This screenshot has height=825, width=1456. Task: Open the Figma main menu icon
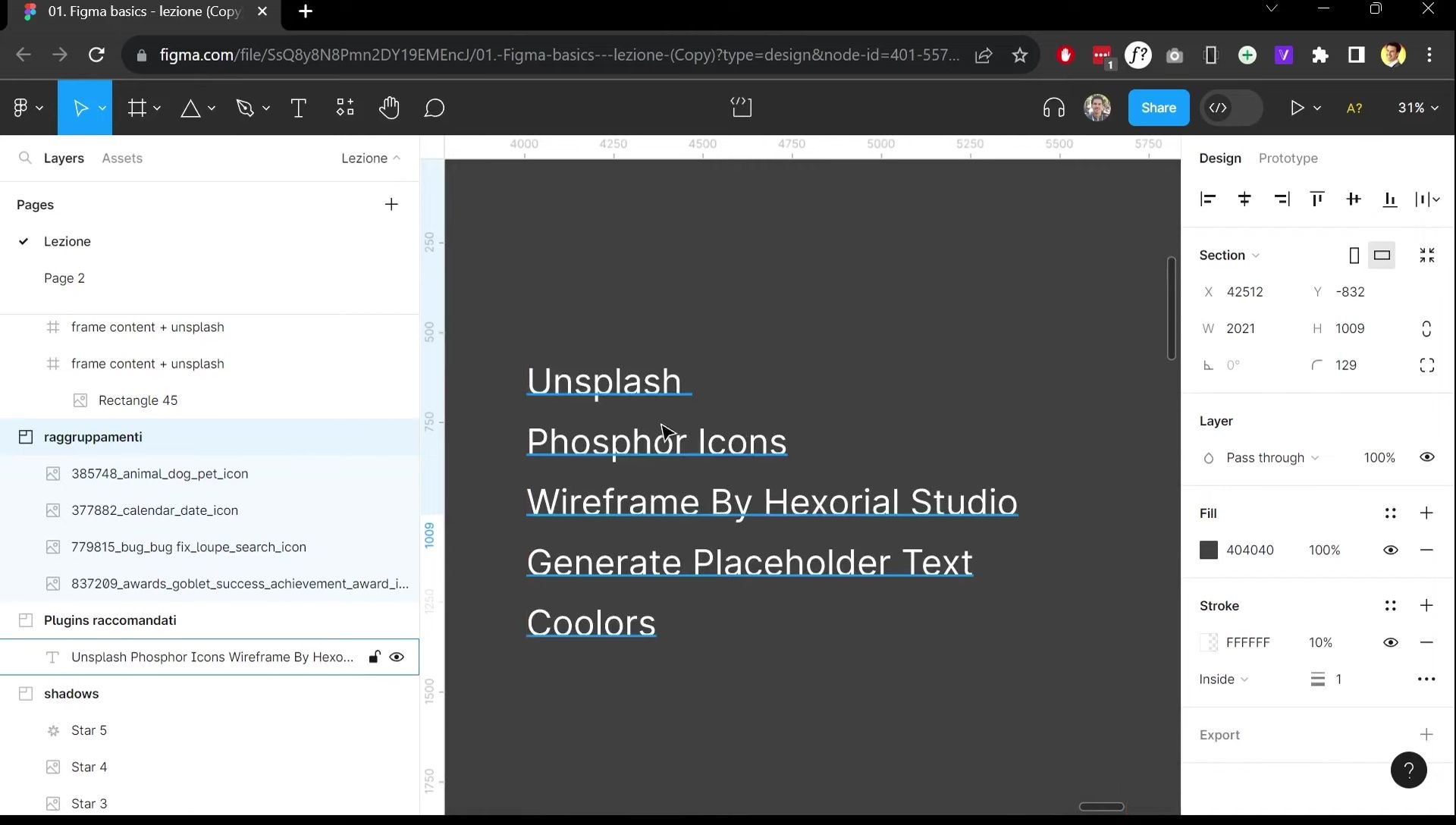[x=21, y=108]
